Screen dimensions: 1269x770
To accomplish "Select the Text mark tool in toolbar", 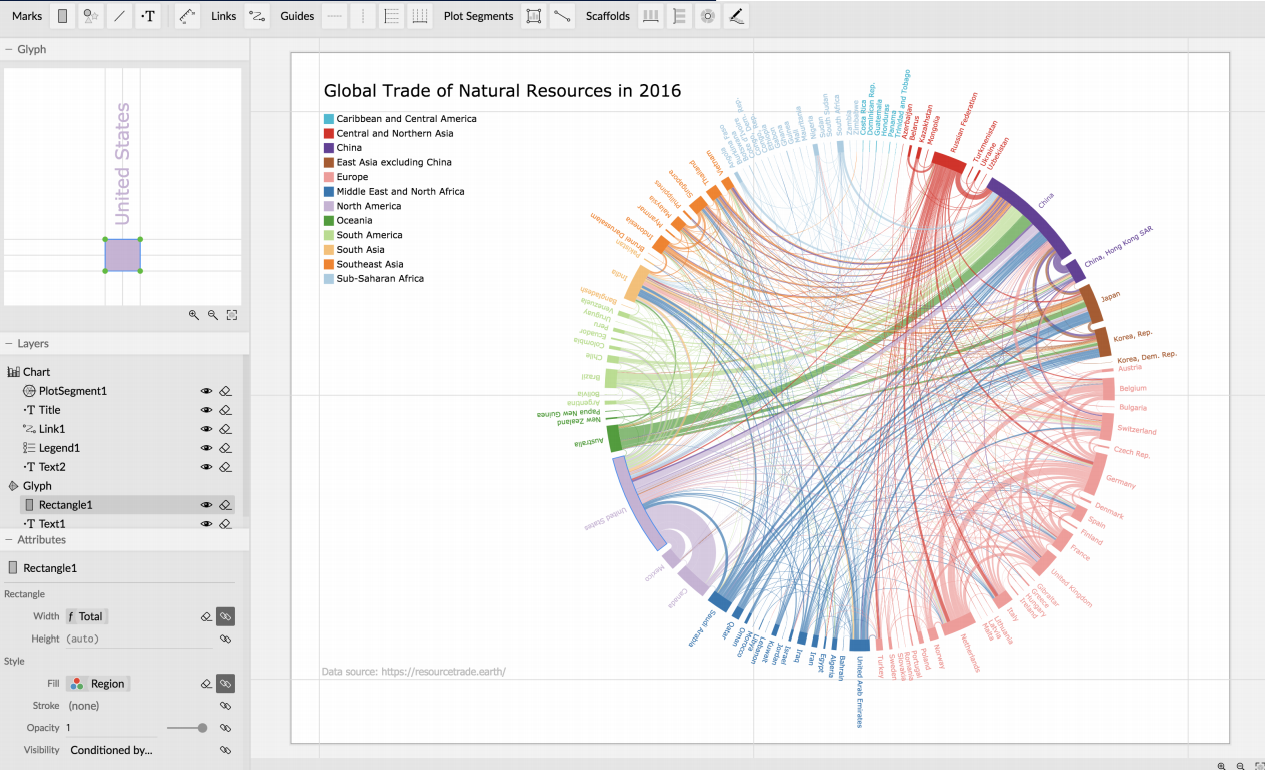I will 148,16.
